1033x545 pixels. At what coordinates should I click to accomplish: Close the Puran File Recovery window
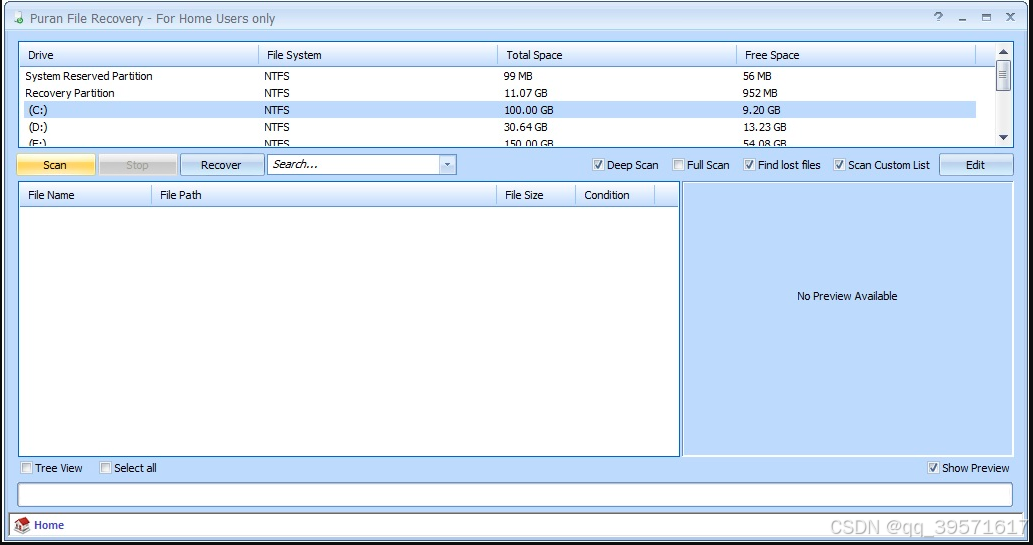click(x=1010, y=17)
